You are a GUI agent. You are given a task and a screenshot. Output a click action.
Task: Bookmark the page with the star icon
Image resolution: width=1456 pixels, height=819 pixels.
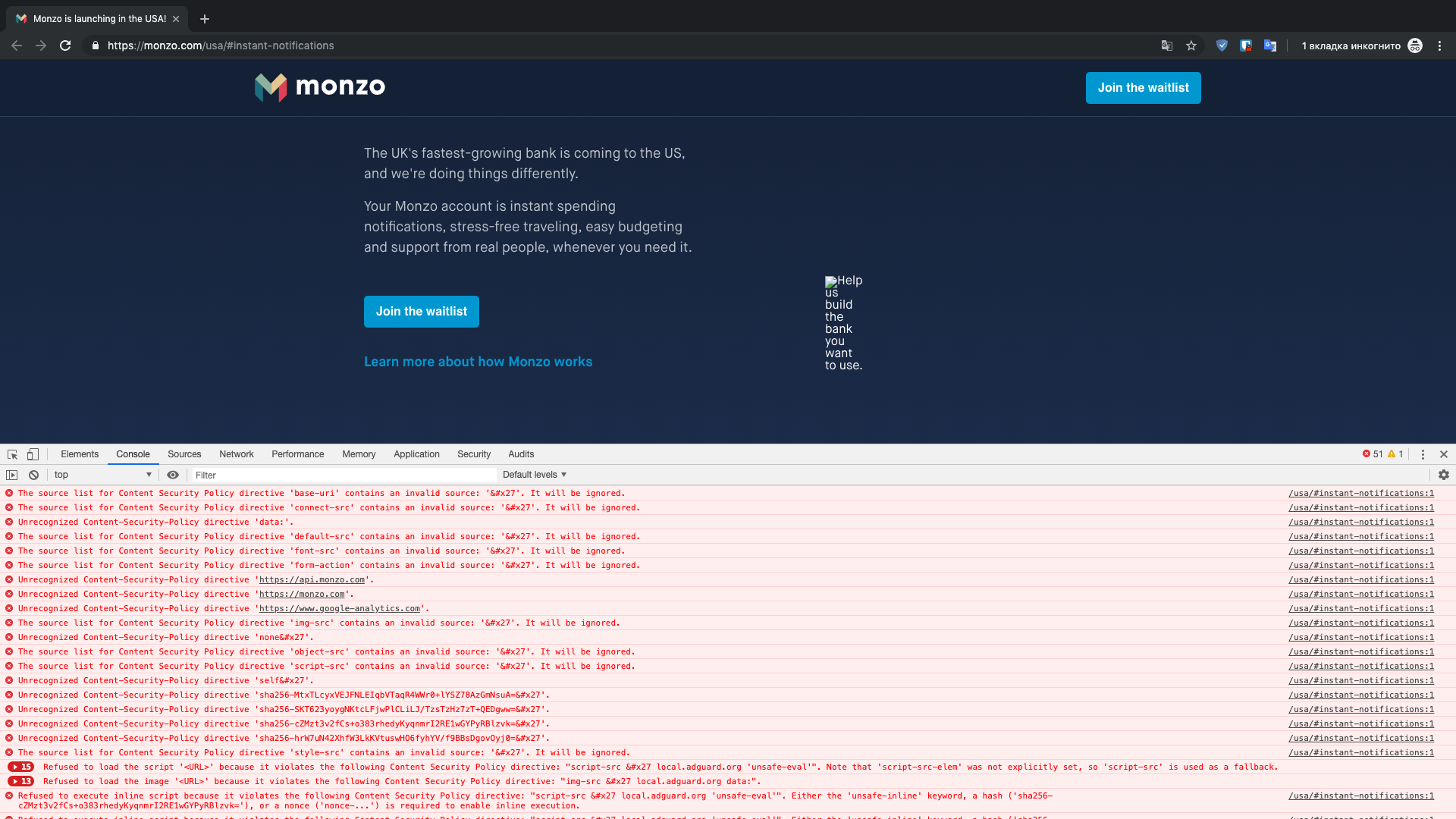(x=1191, y=45)
